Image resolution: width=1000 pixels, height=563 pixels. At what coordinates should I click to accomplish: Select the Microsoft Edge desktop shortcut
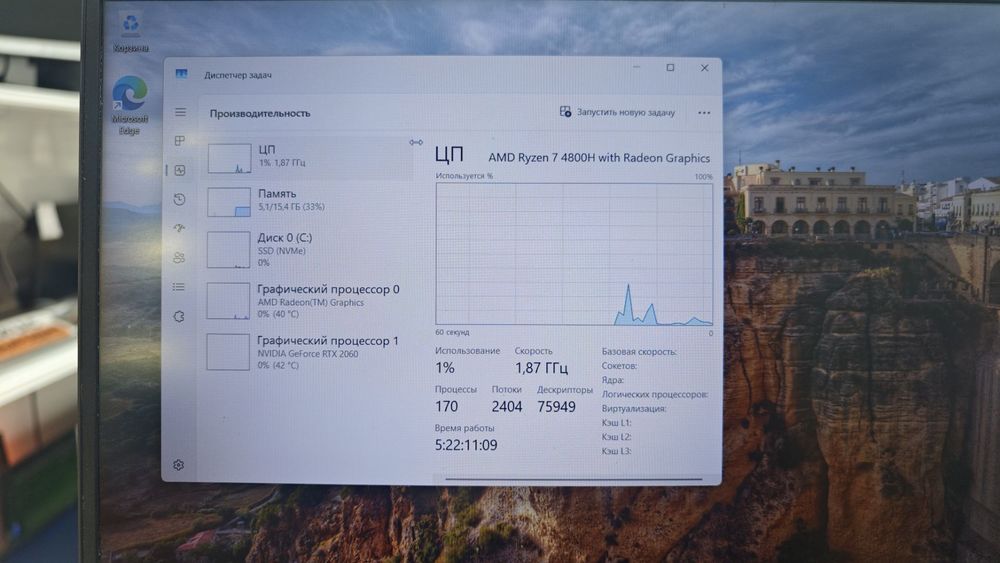pyautogui.click(x=129, y=105)
